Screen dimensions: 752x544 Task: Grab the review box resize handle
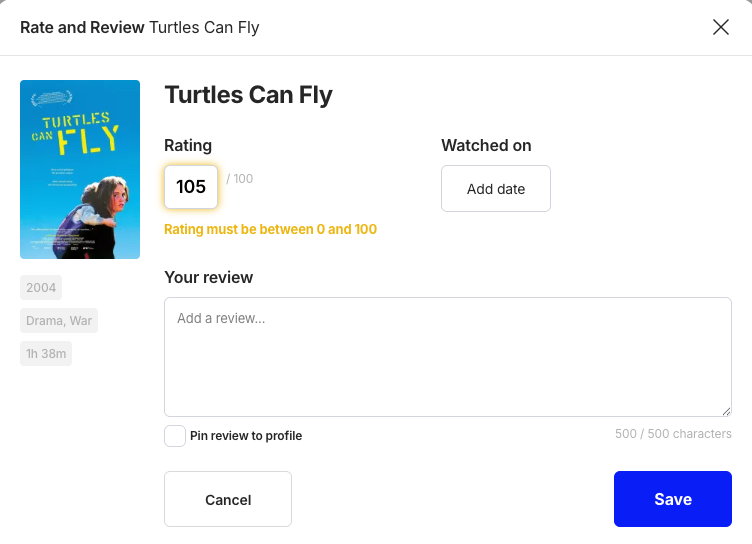pyautogui.click(x=726, y=411)
